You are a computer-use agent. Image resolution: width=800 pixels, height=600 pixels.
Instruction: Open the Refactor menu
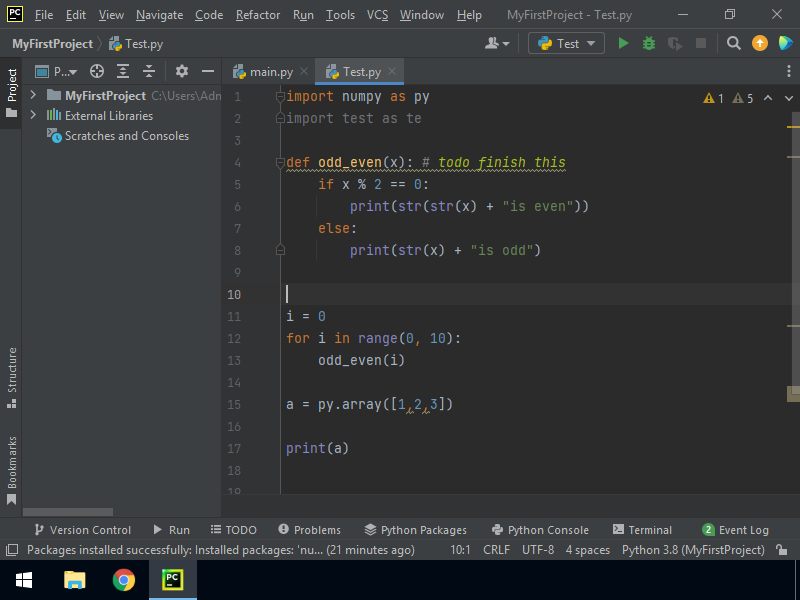(x=258, y=15)
